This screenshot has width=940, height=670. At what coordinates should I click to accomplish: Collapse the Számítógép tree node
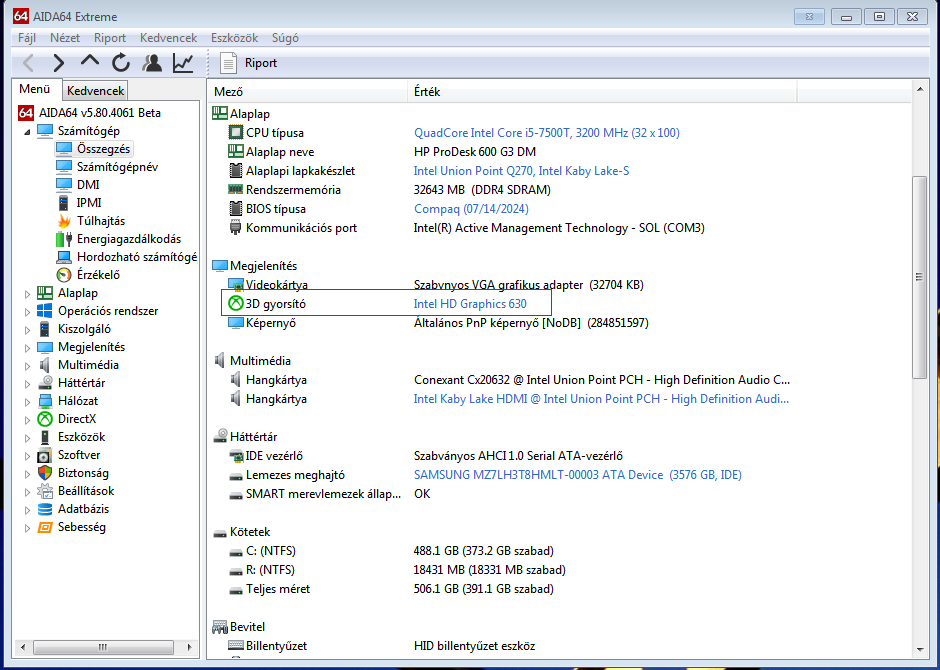click(27, 131)
